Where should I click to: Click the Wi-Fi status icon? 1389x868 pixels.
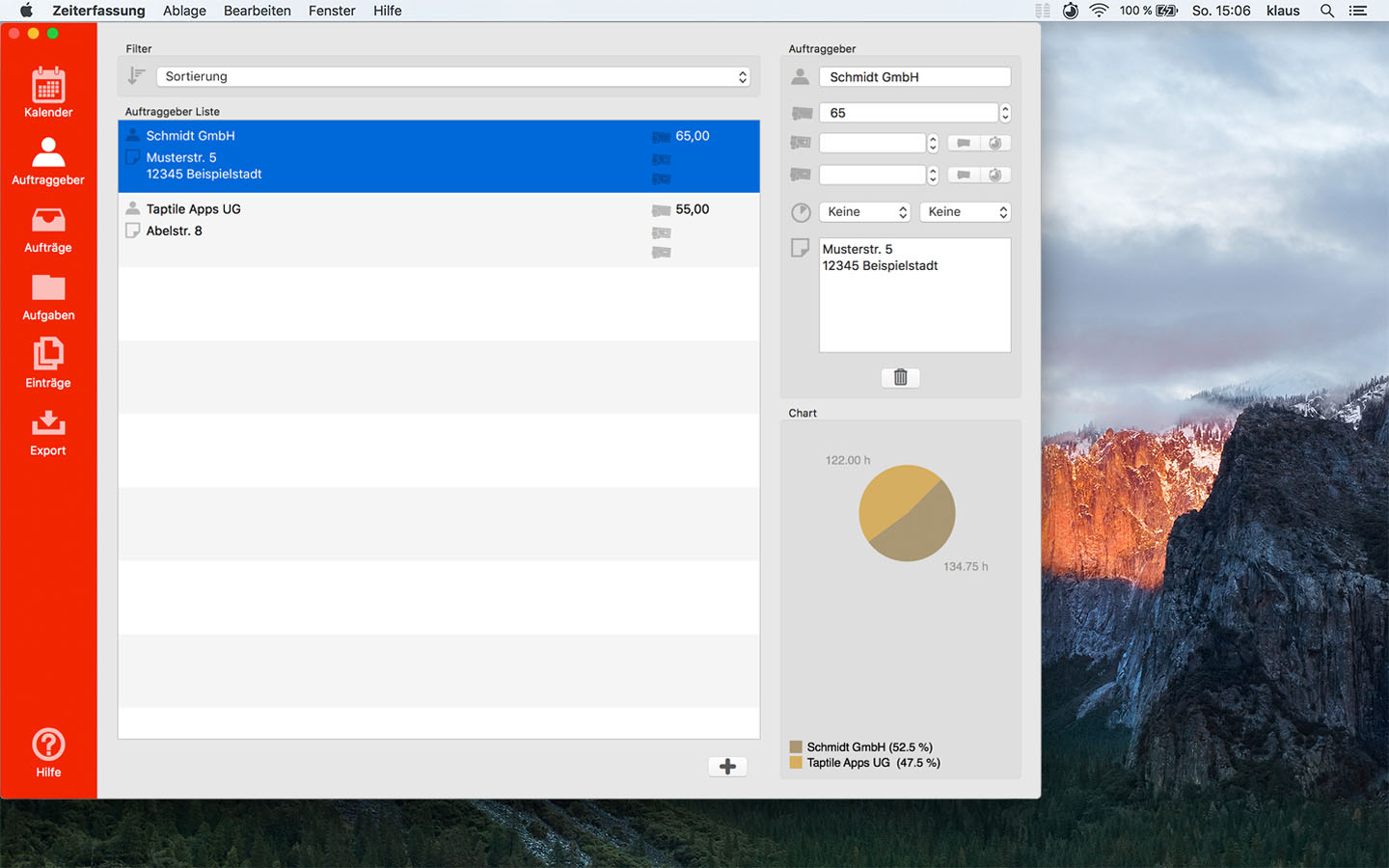tap(1099, 11)
